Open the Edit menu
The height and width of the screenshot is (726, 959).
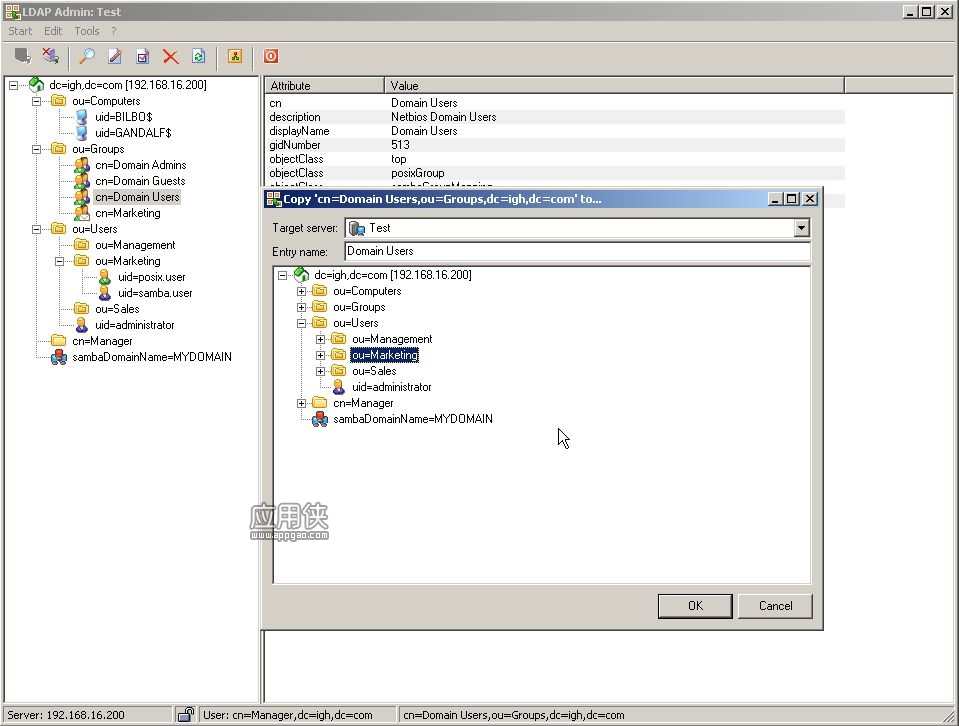point(53,31)
